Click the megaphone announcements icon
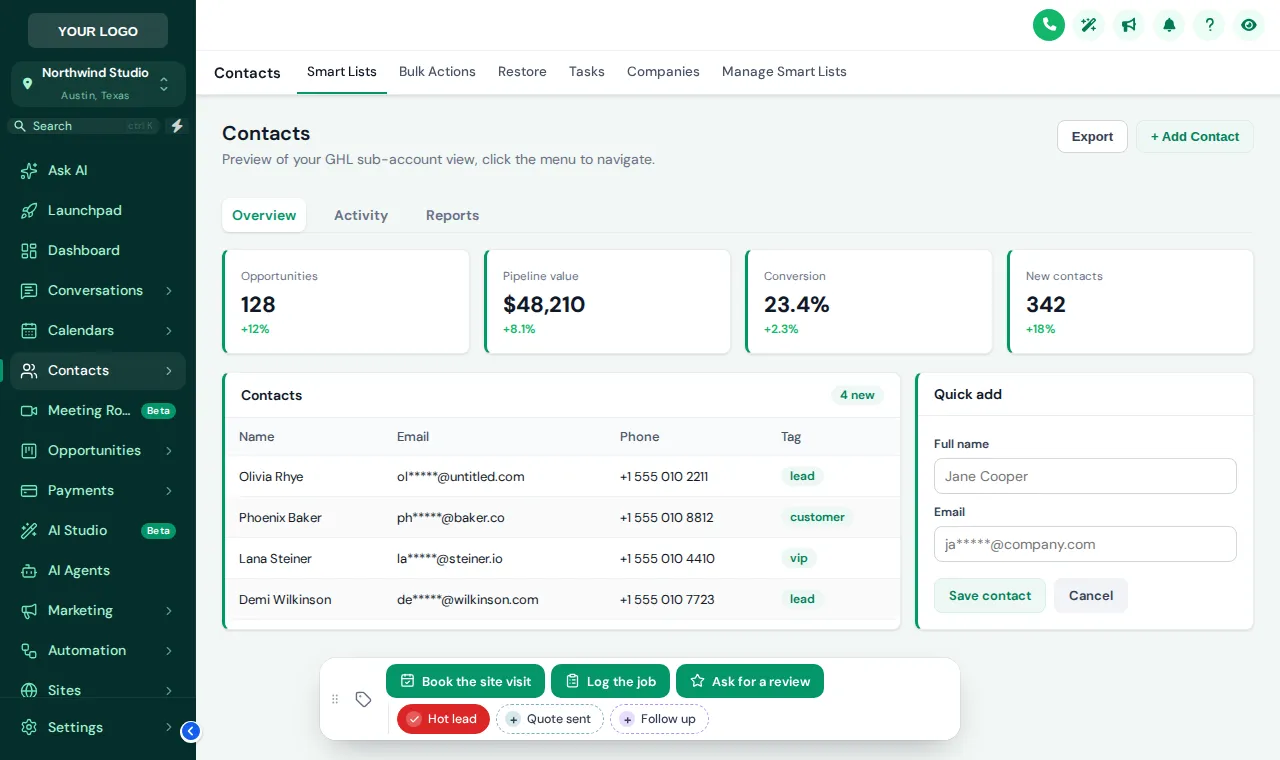This screenshot has width=1280, height=760. [1129, 25]
